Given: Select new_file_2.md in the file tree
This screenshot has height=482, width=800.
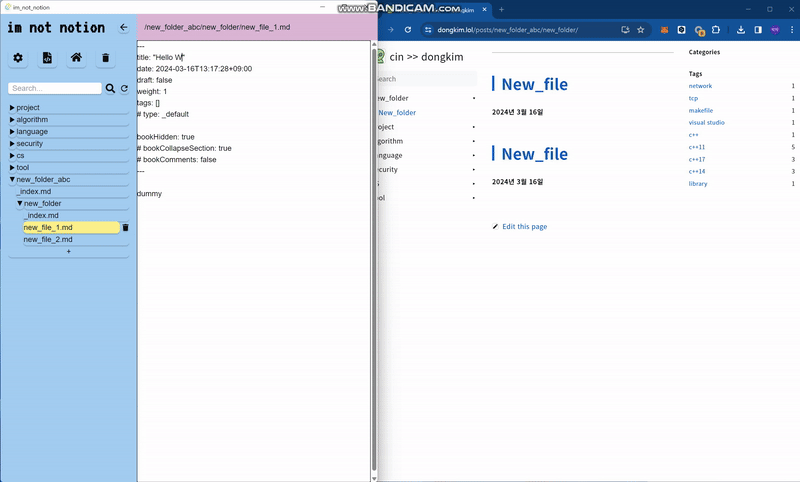Looking at the screenshot, I should coord(48,240).
